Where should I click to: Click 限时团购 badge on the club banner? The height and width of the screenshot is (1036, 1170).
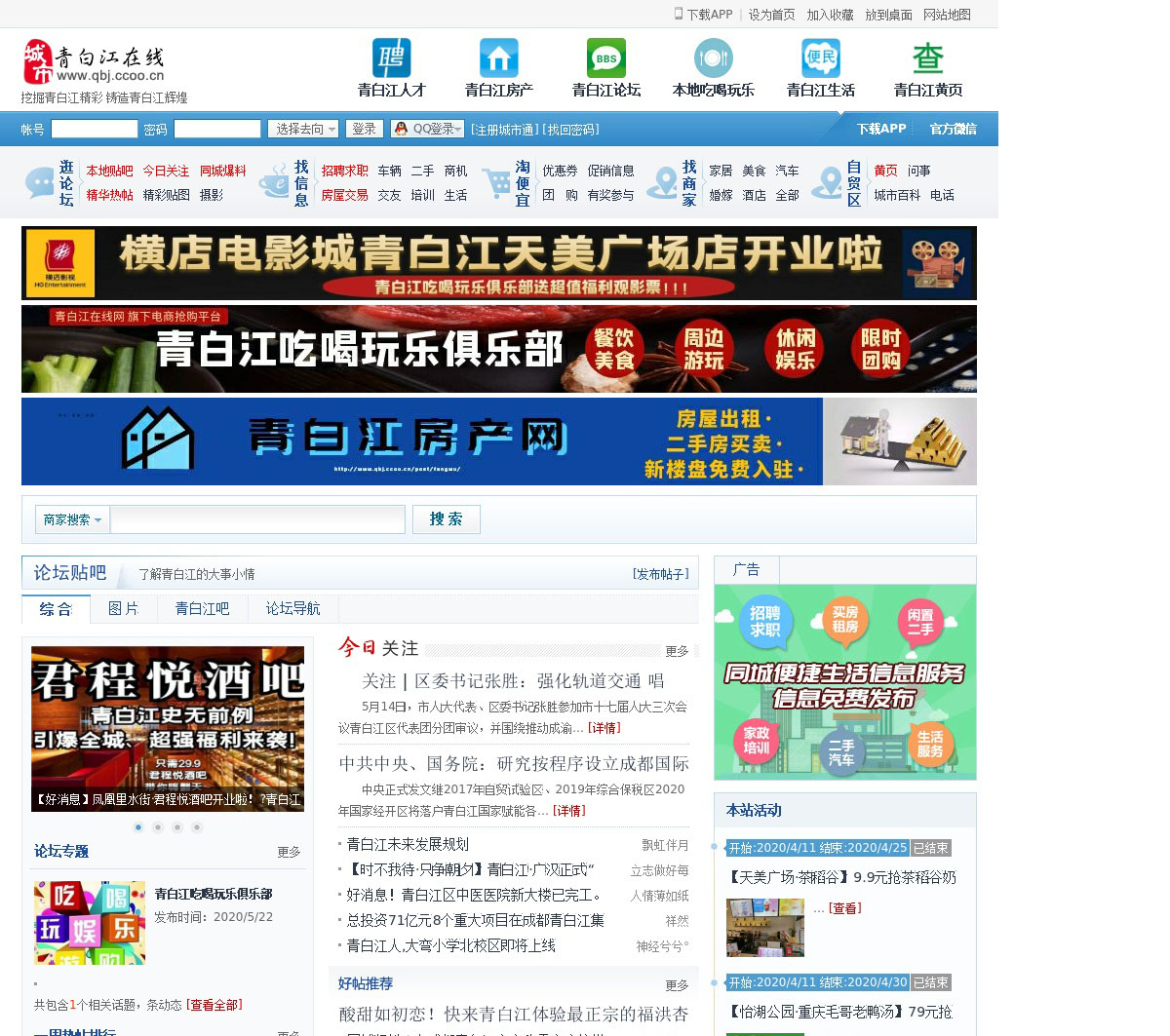click(x=881, y=349)
